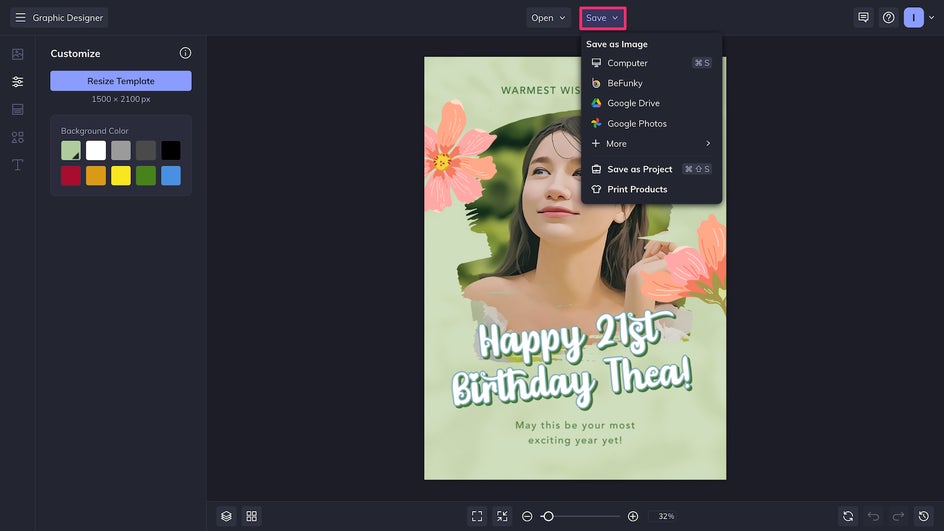Open the hamburger main menu
Viewport: 944px width, 531px height.
pyautogui.click(x=20, y=17)
